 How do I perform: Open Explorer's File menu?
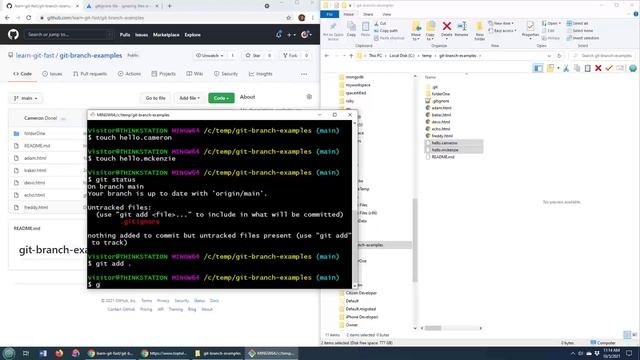[329, 14]
